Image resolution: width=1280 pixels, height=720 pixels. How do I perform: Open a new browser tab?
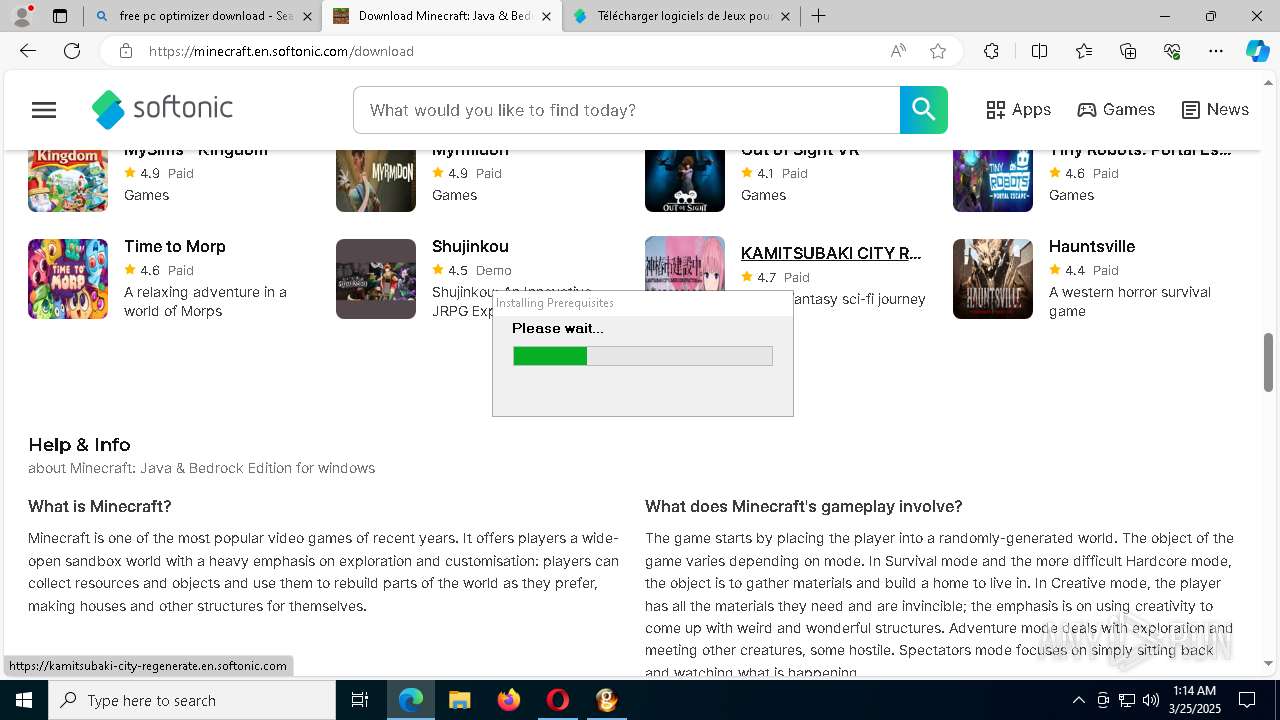click(x=819, y=16)
